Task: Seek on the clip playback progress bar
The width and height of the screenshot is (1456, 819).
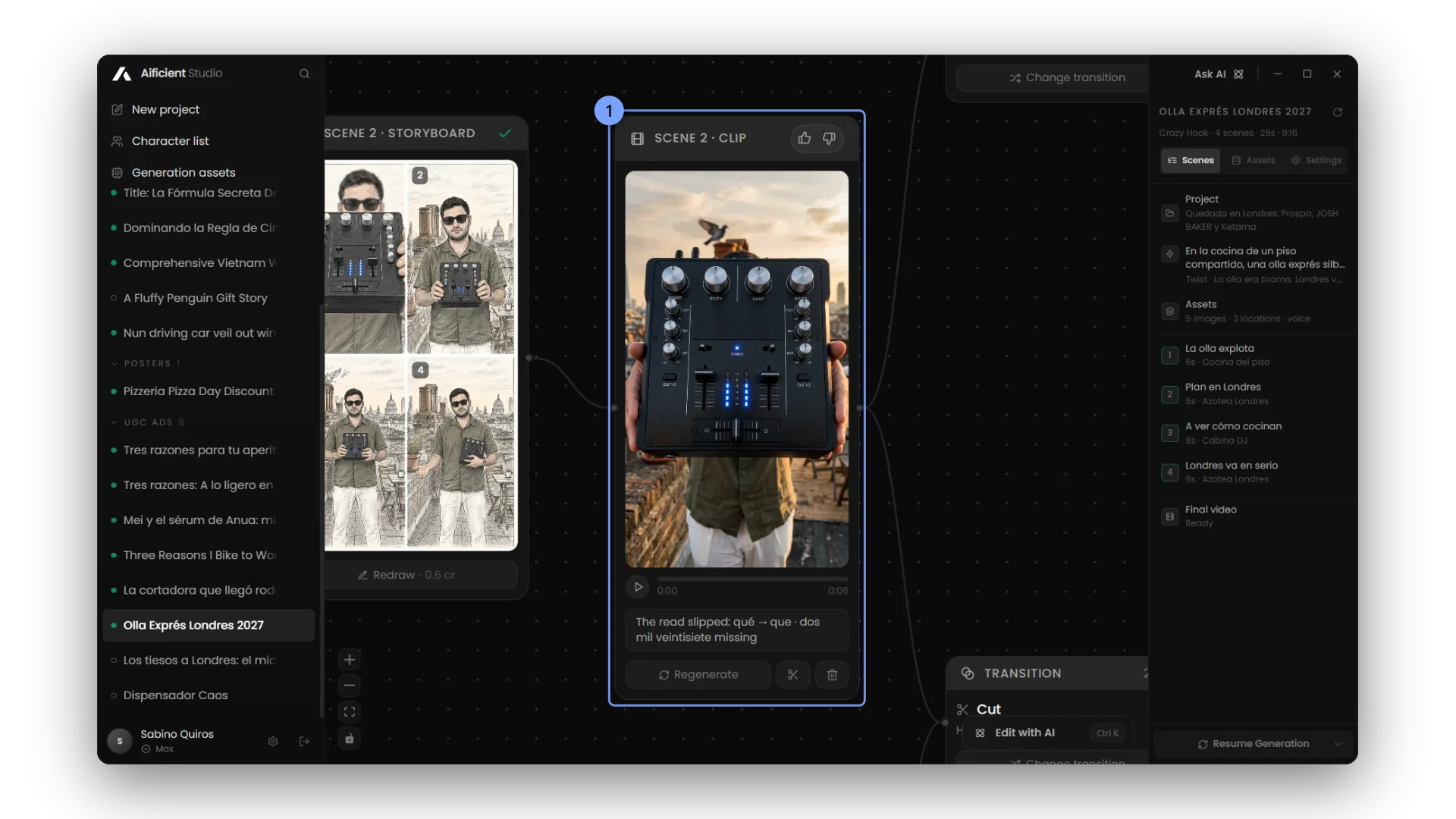Action: pos(752,580)
